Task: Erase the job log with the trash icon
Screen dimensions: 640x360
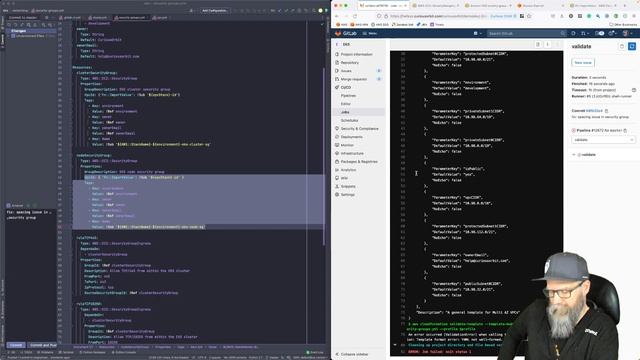Action: 622,47
